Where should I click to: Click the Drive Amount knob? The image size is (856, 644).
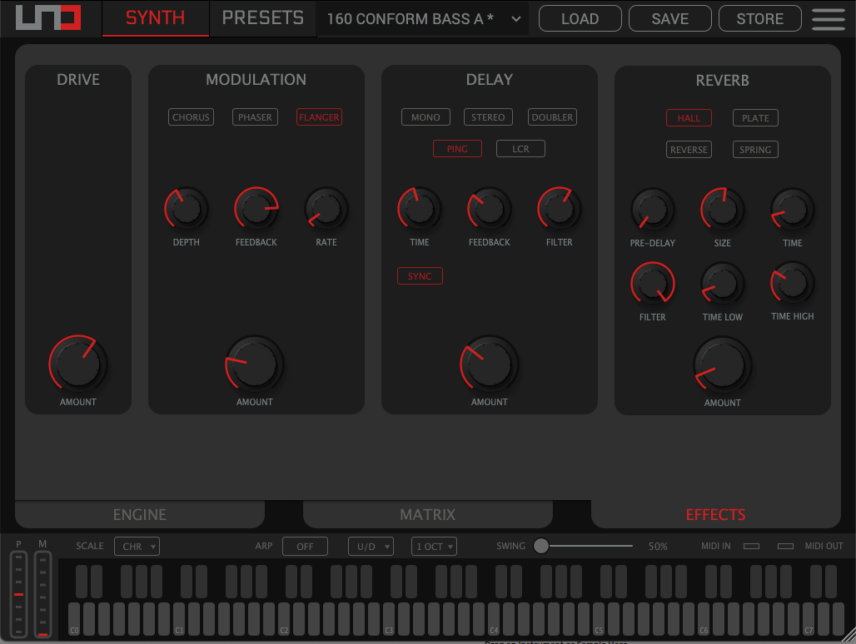point(78,364)
